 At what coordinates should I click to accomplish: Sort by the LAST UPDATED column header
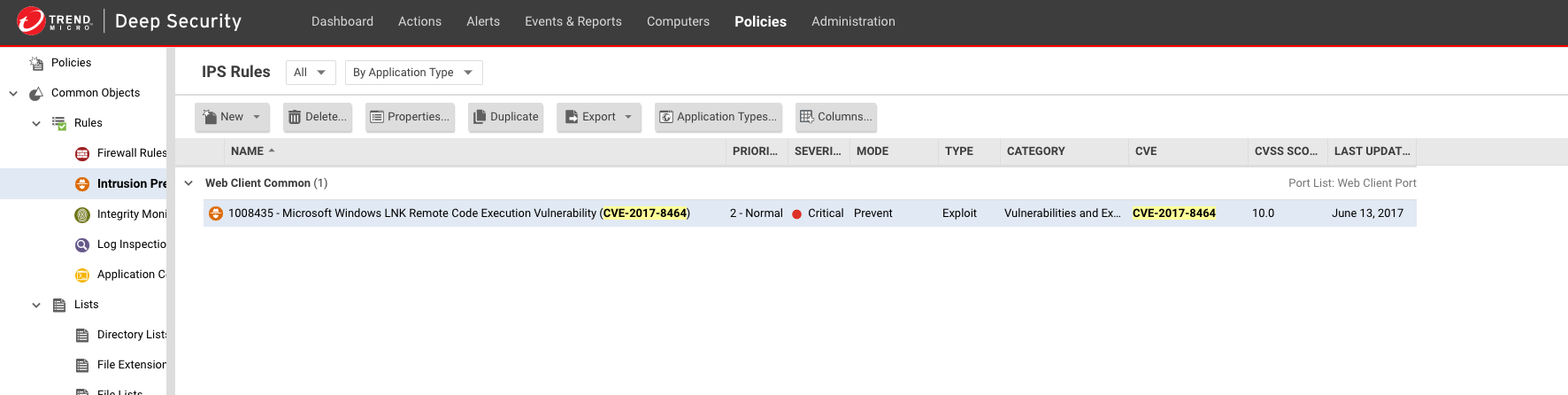1372,151
